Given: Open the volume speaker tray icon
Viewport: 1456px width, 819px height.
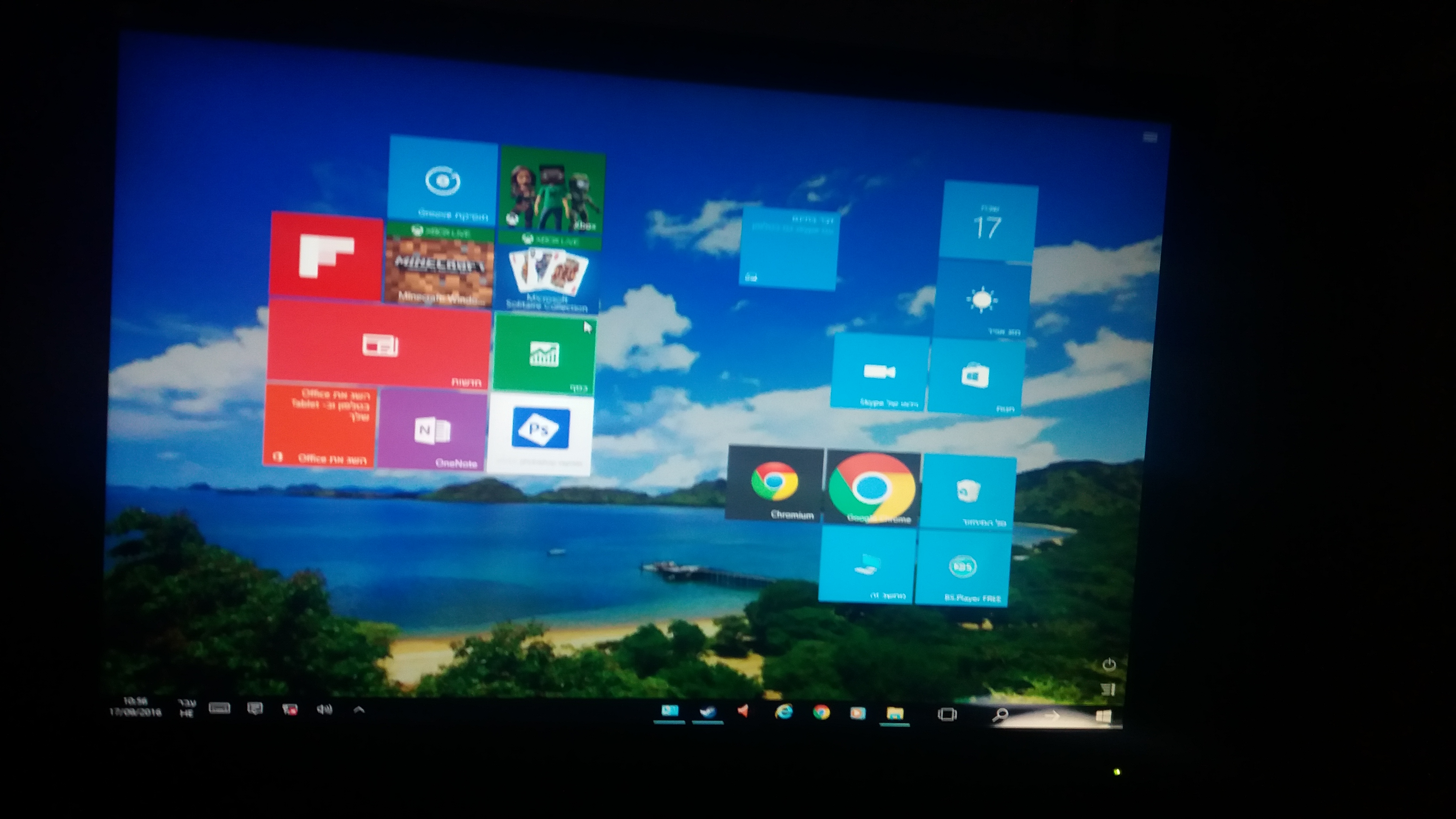Looking at the screenshot, I should point(324,709).
